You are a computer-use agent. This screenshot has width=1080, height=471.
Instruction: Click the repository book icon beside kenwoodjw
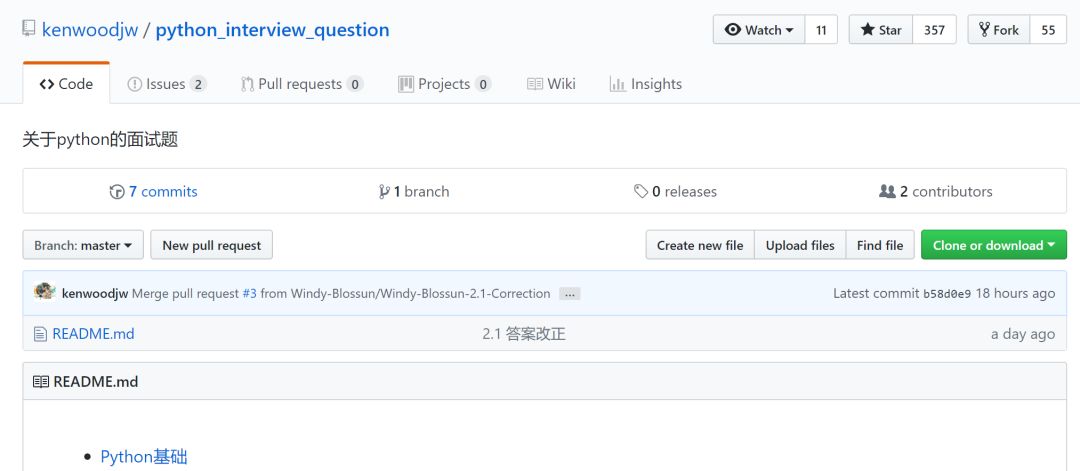click(x=28, y=29)
